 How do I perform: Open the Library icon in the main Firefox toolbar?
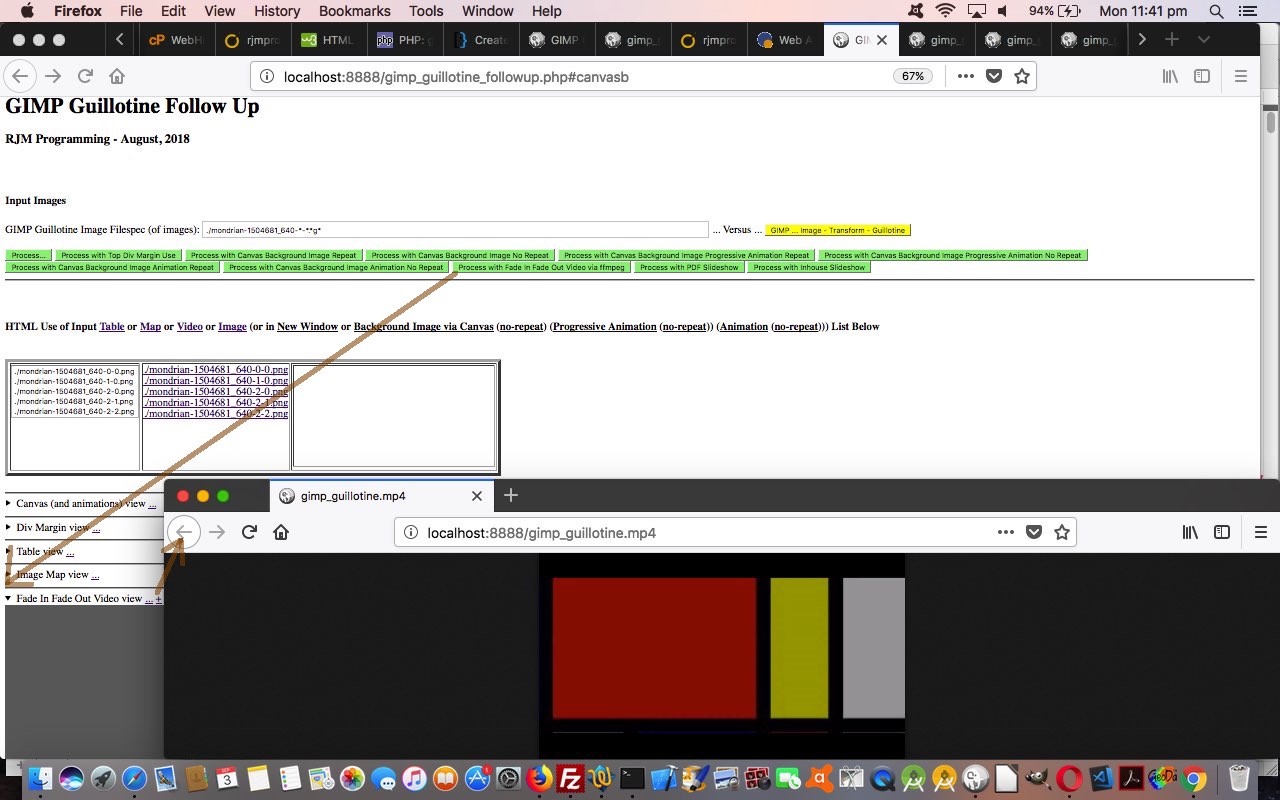pos(1171,76)
